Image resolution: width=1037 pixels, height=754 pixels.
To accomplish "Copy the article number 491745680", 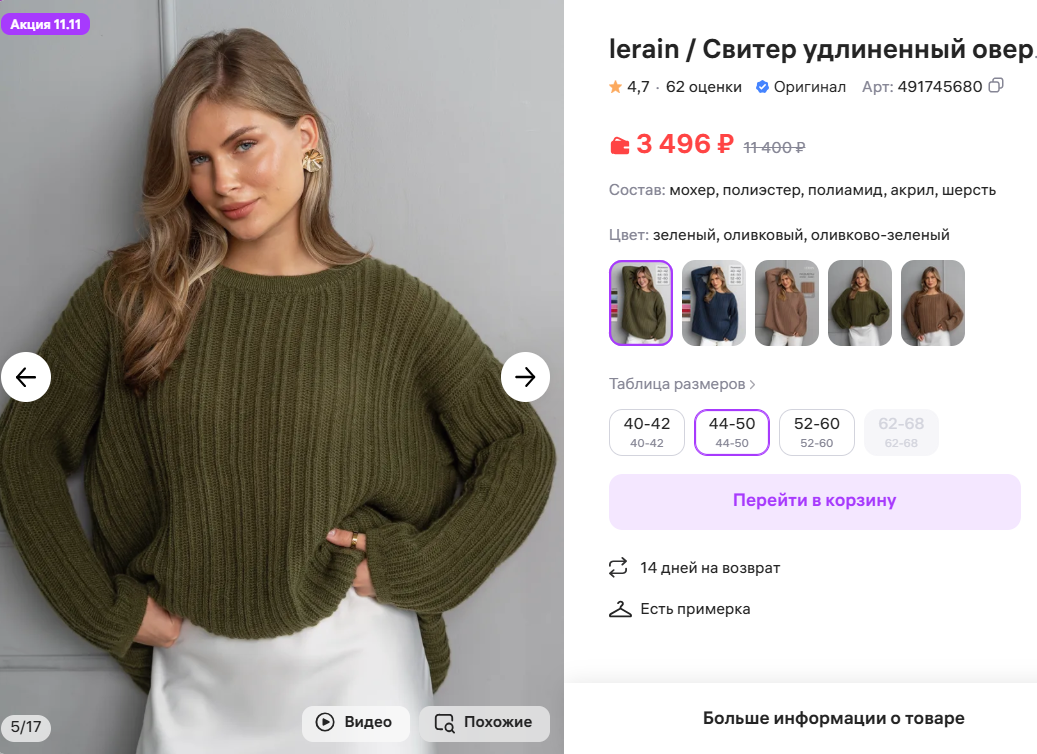I will pos(996,87).
